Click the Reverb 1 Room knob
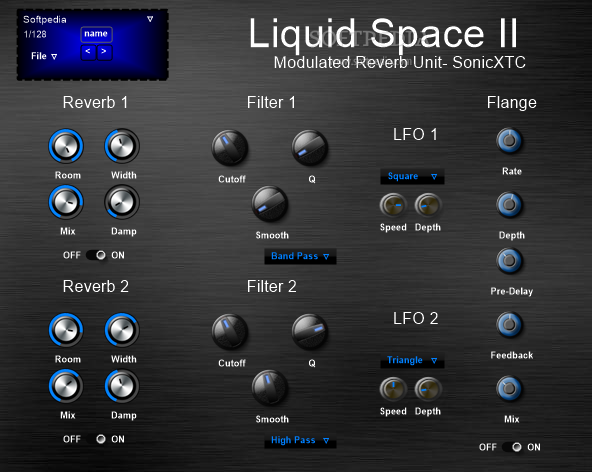 66,146
